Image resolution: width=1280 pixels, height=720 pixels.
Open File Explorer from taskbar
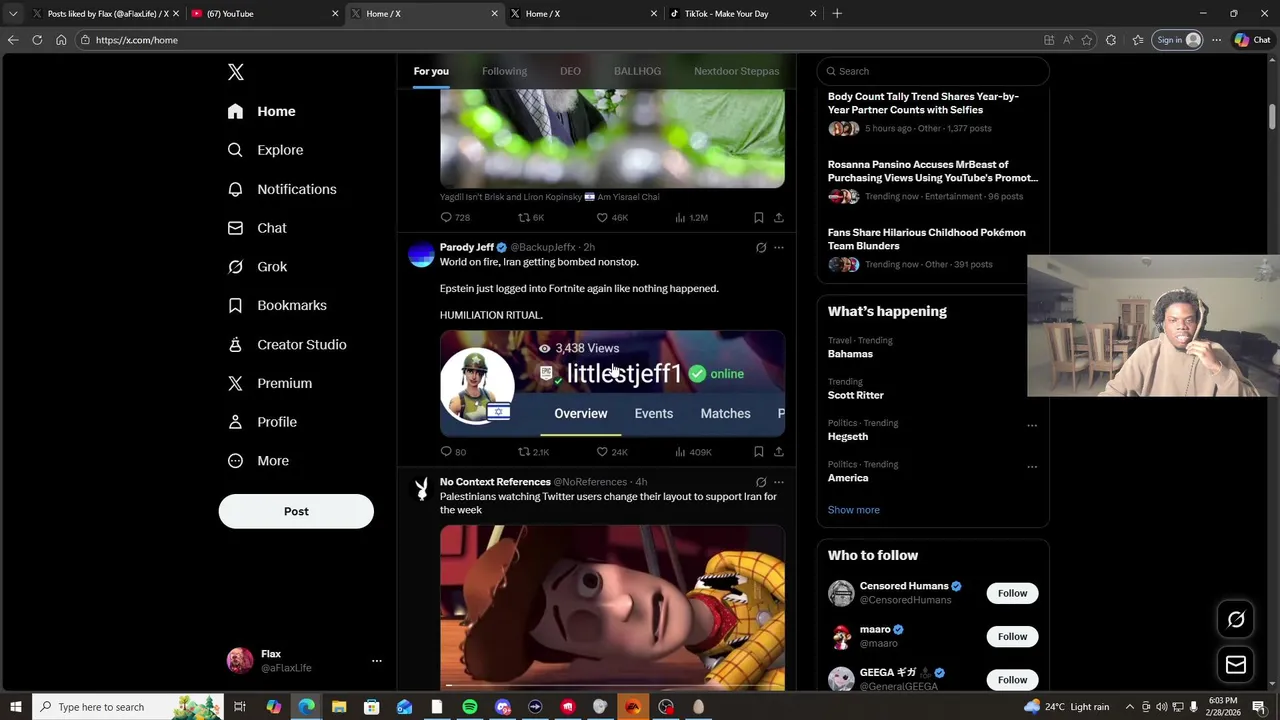coord(339,707)
